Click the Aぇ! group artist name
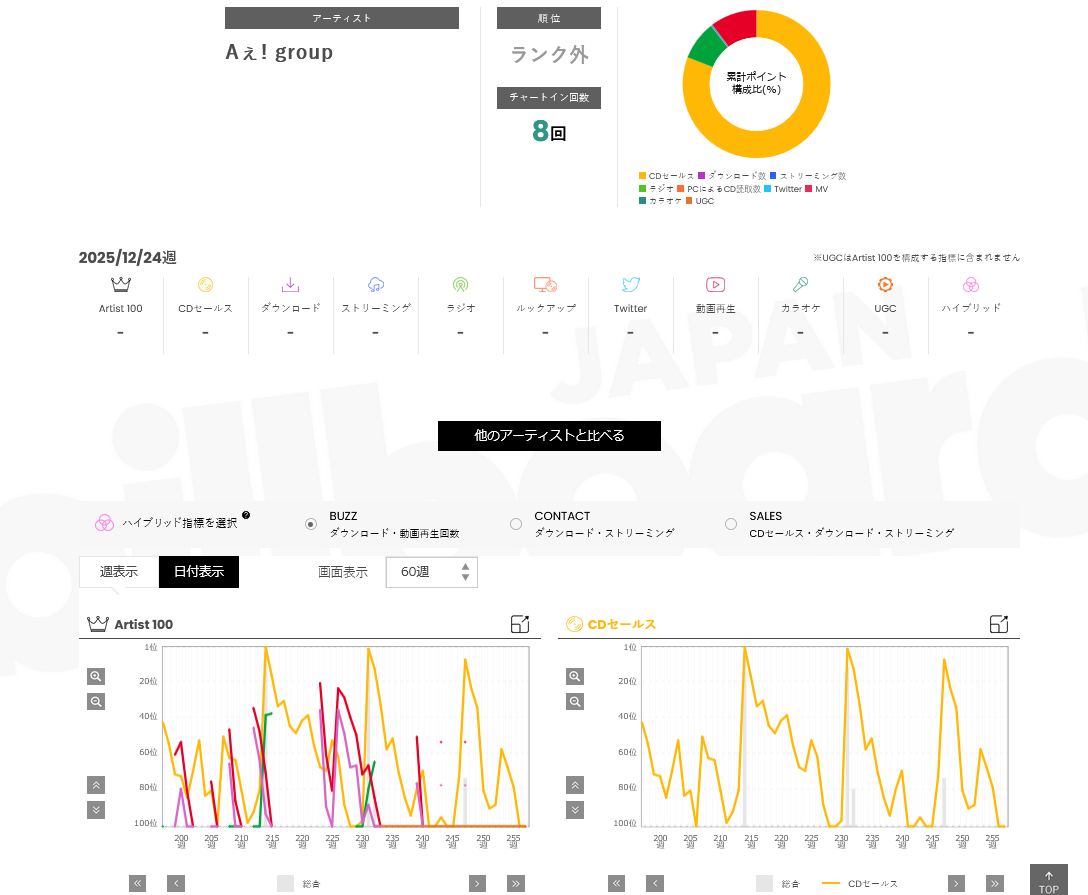 (x=279, y=52)
